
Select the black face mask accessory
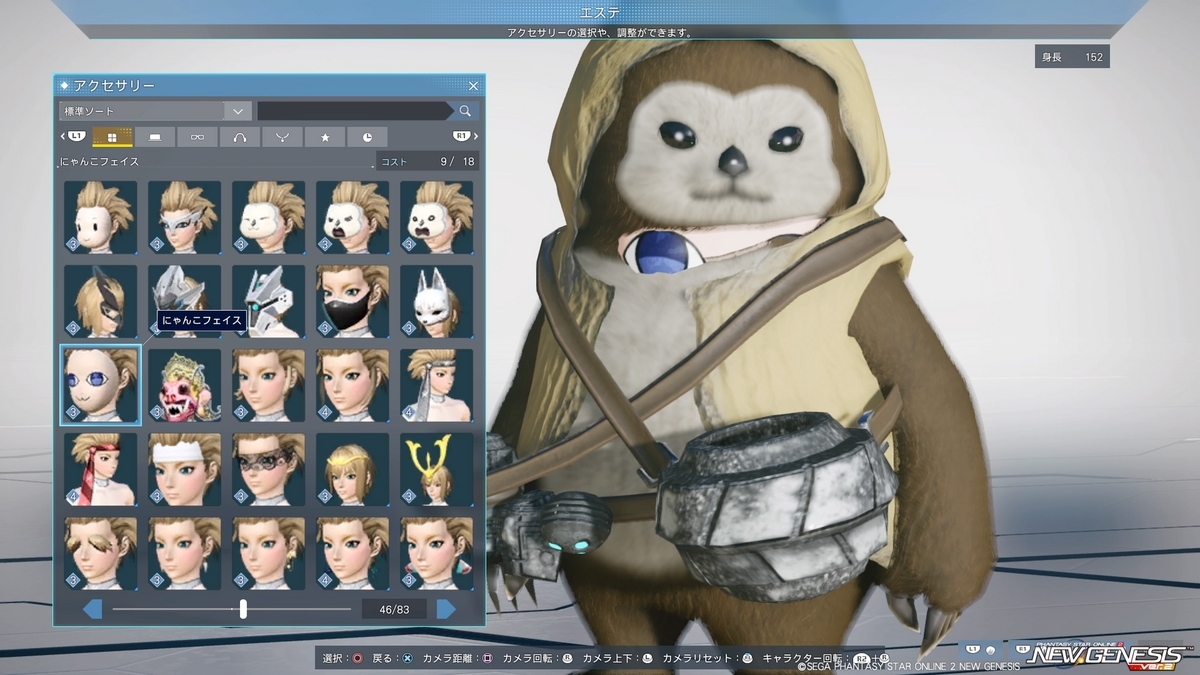[353, 301]
